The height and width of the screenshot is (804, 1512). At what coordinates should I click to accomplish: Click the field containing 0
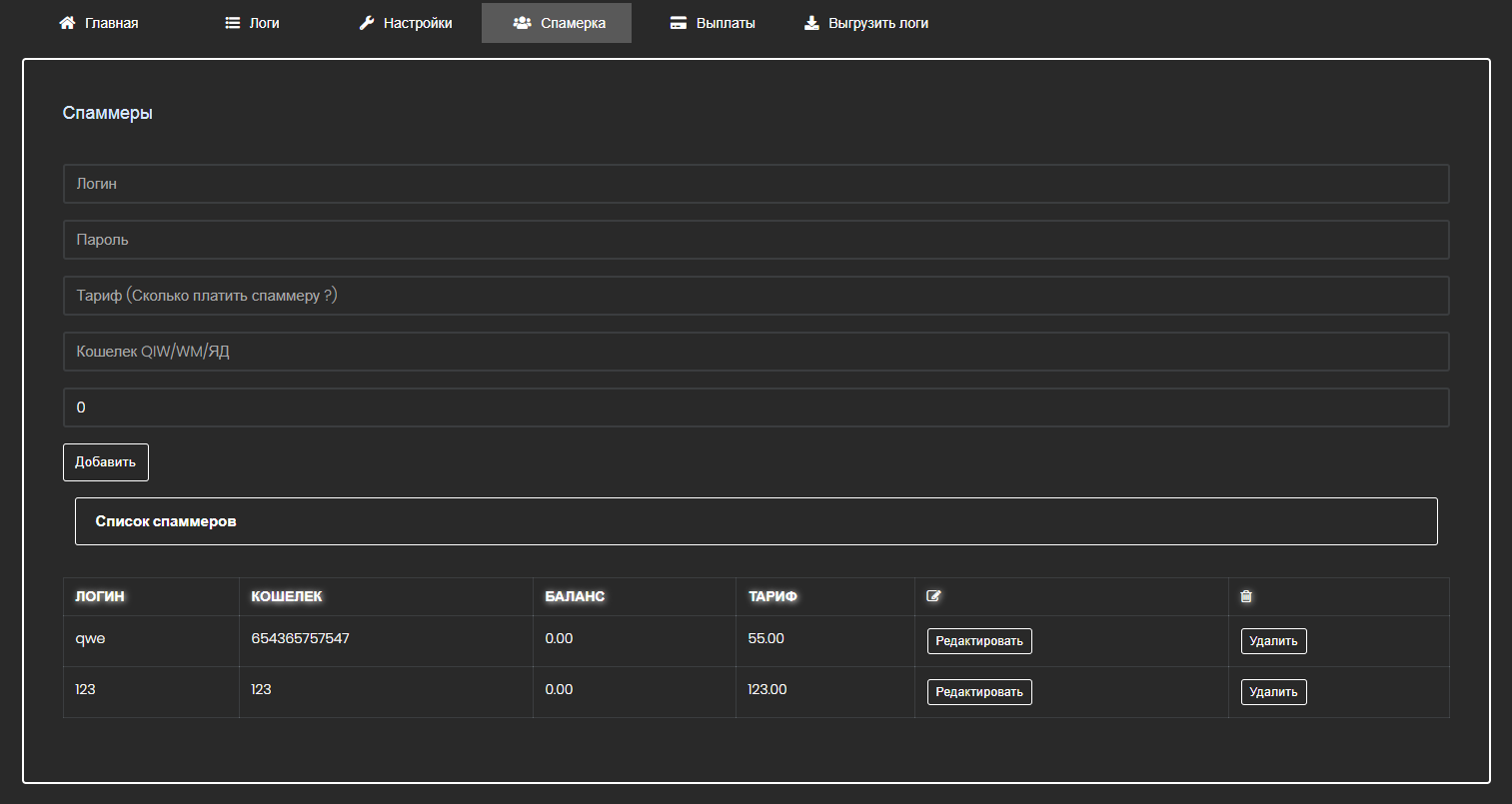coord(756,407)
